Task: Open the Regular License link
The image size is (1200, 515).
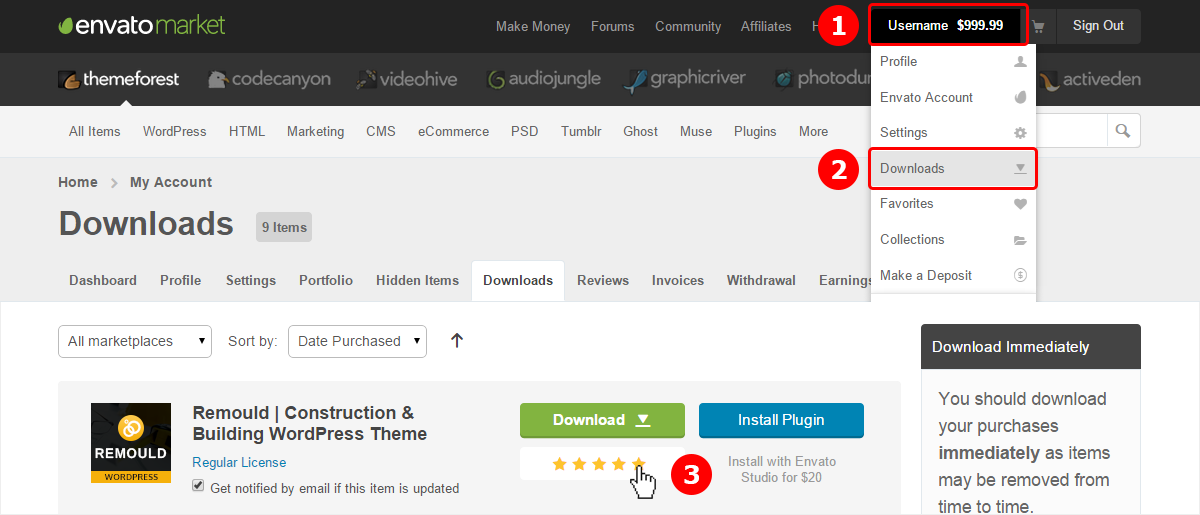Action: (239, 463)
